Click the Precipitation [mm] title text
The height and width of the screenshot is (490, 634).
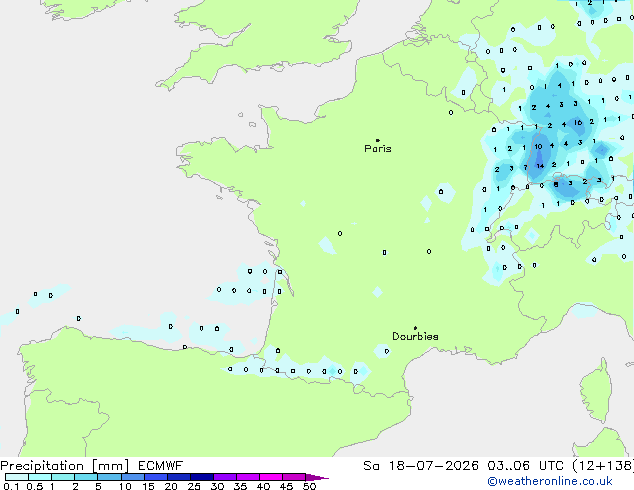coord(65,466)
